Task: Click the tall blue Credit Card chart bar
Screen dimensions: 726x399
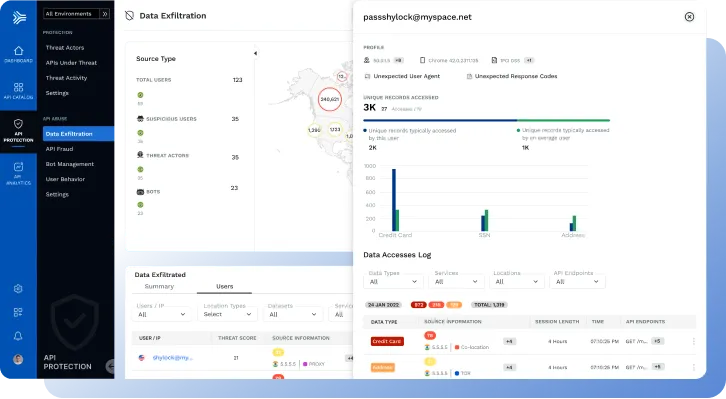Action: click(394, 200)
